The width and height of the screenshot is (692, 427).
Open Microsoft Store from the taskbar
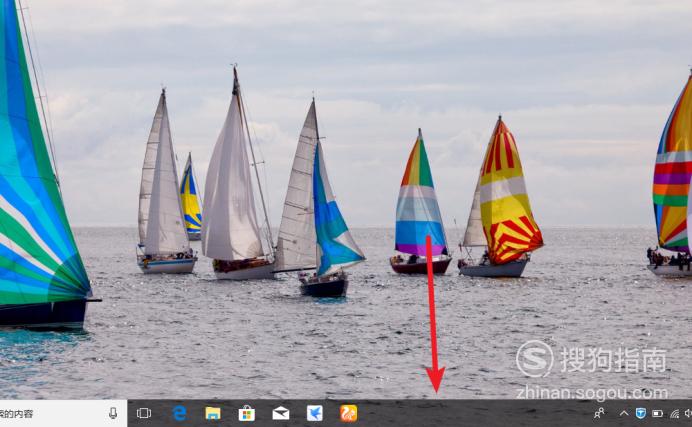click(x=247, y=413)
